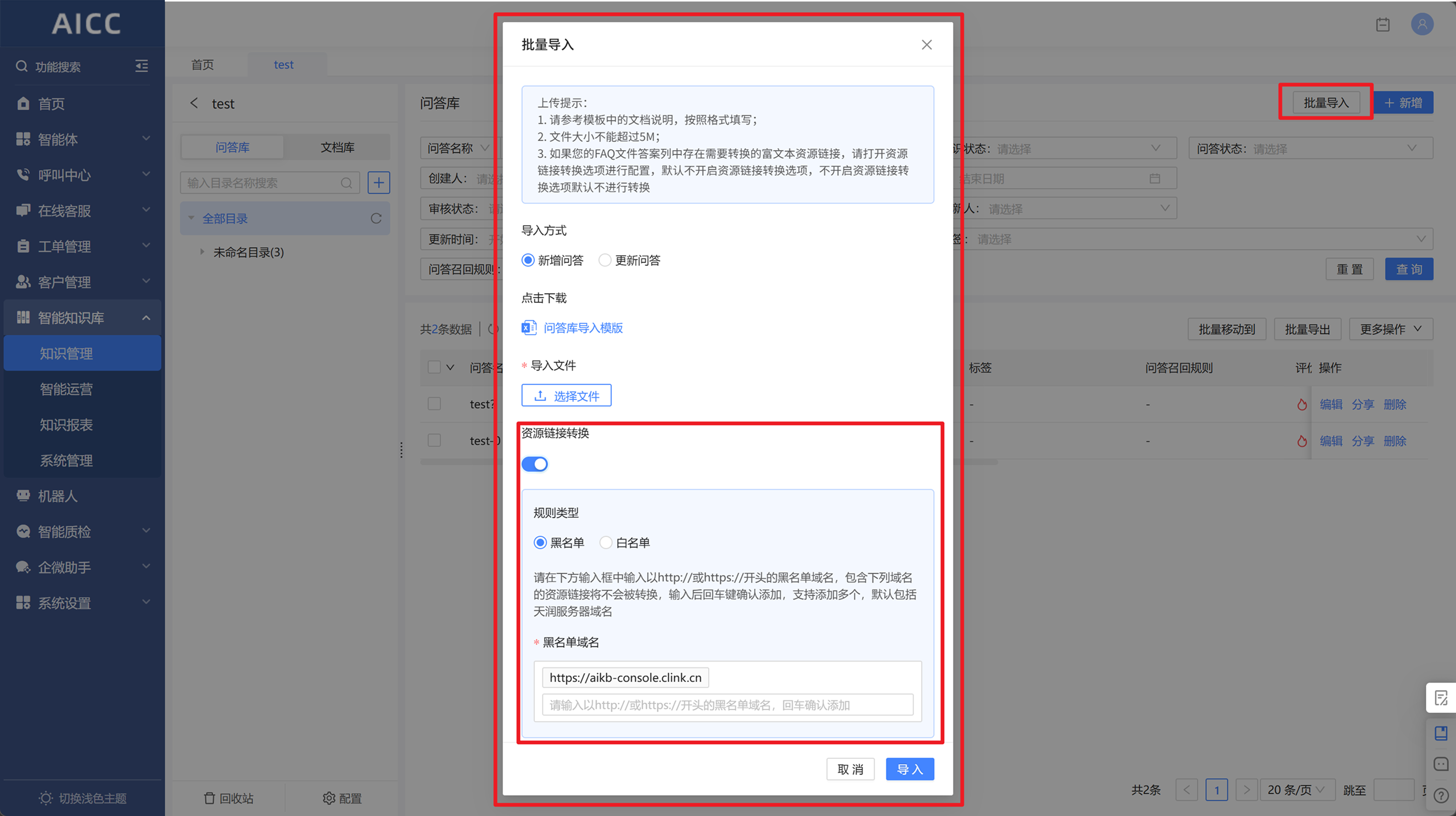Open the 问答状态 dropdown filter
Screen dimensions: 1456x816
(x=1311, y=149)
